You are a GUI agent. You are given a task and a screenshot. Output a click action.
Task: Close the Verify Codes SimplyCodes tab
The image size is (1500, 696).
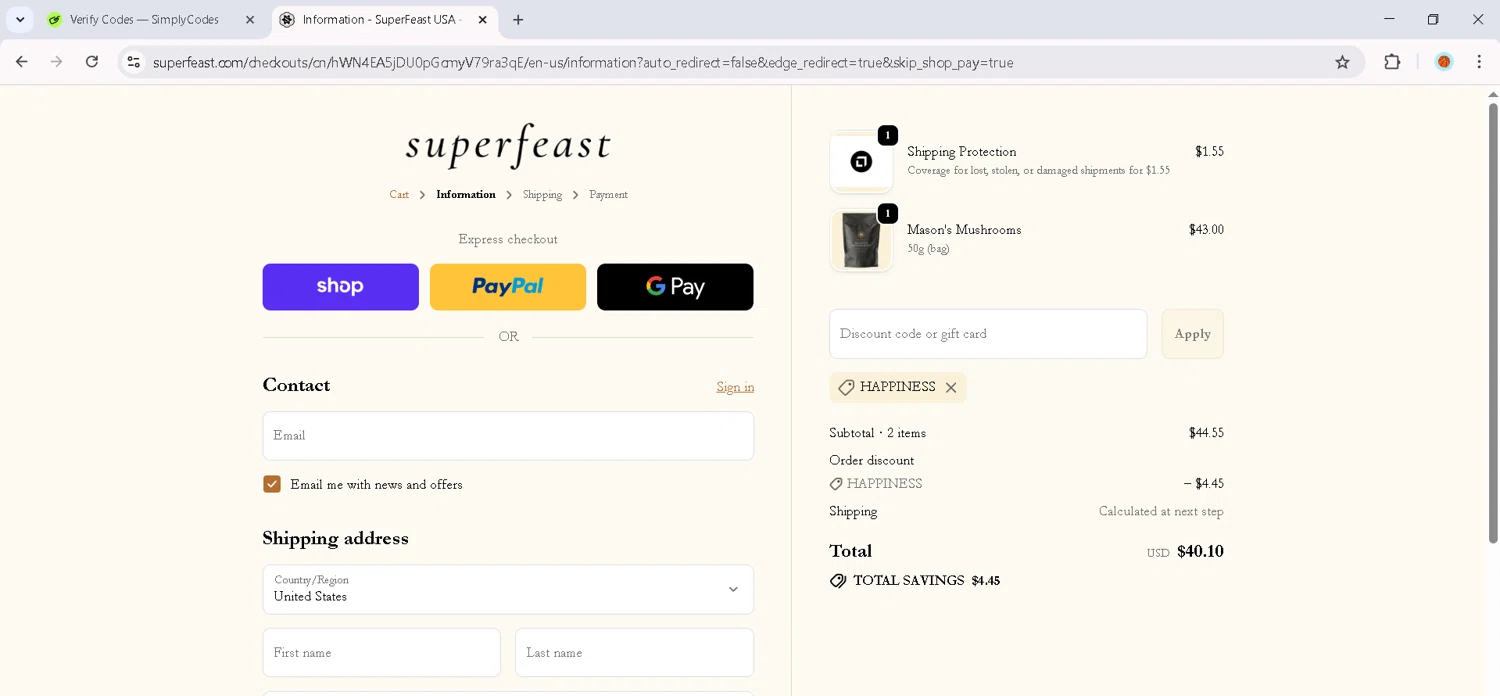click(250, 20)
